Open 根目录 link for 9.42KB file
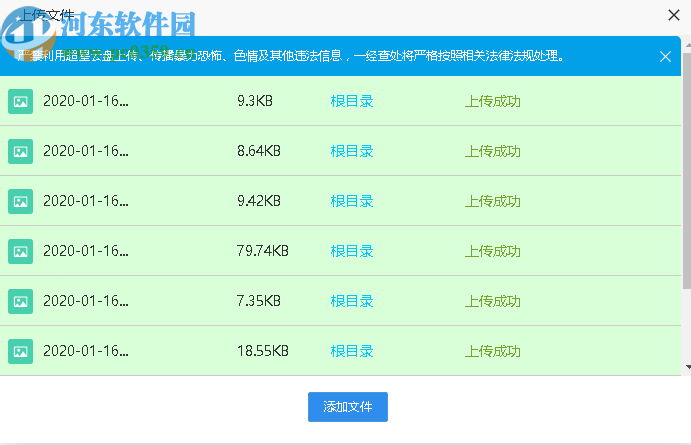The width and height of the screenshot is (691, 445). (352, 201)
